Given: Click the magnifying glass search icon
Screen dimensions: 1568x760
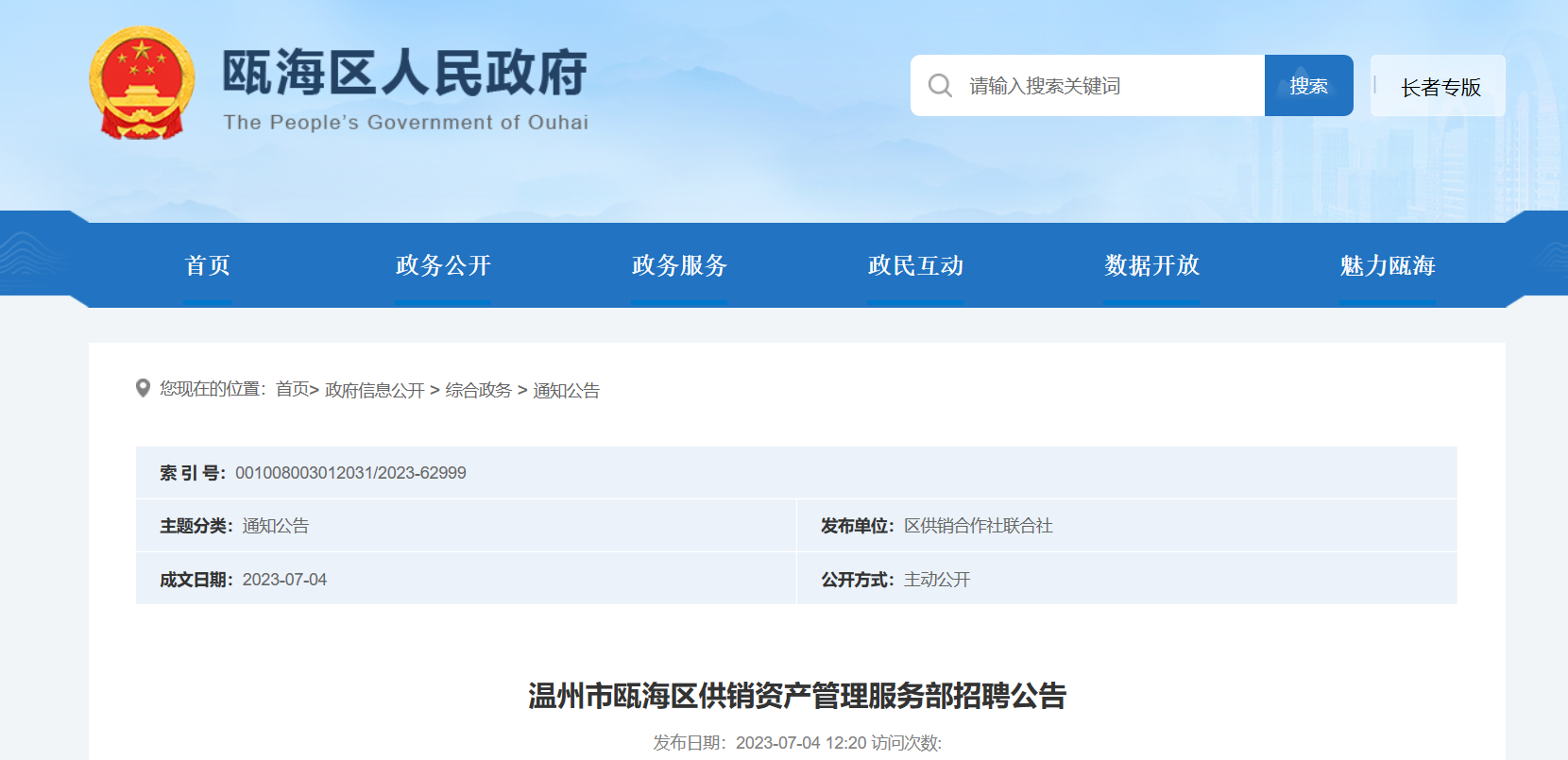Looking at the screenshot, I should 940,86.
